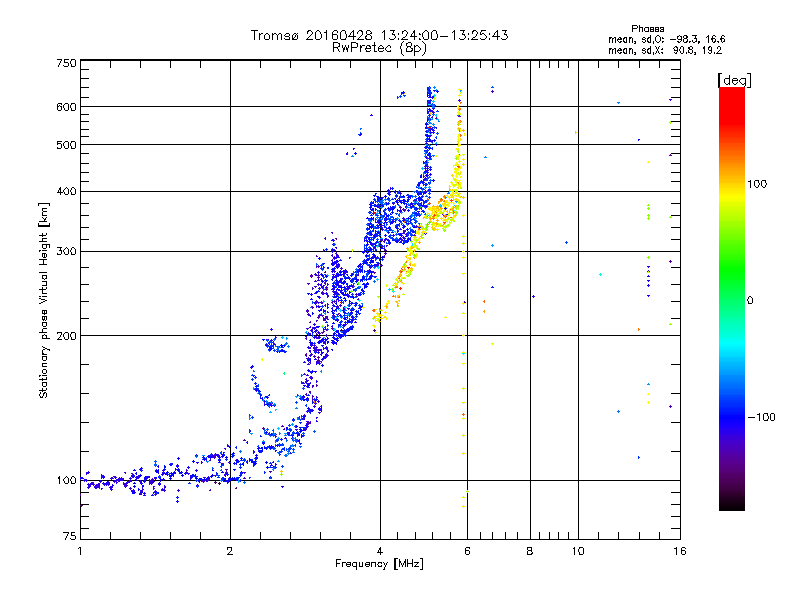
Task: Click the x-axis '10' tick label
Action: click(x=578, y=551)
